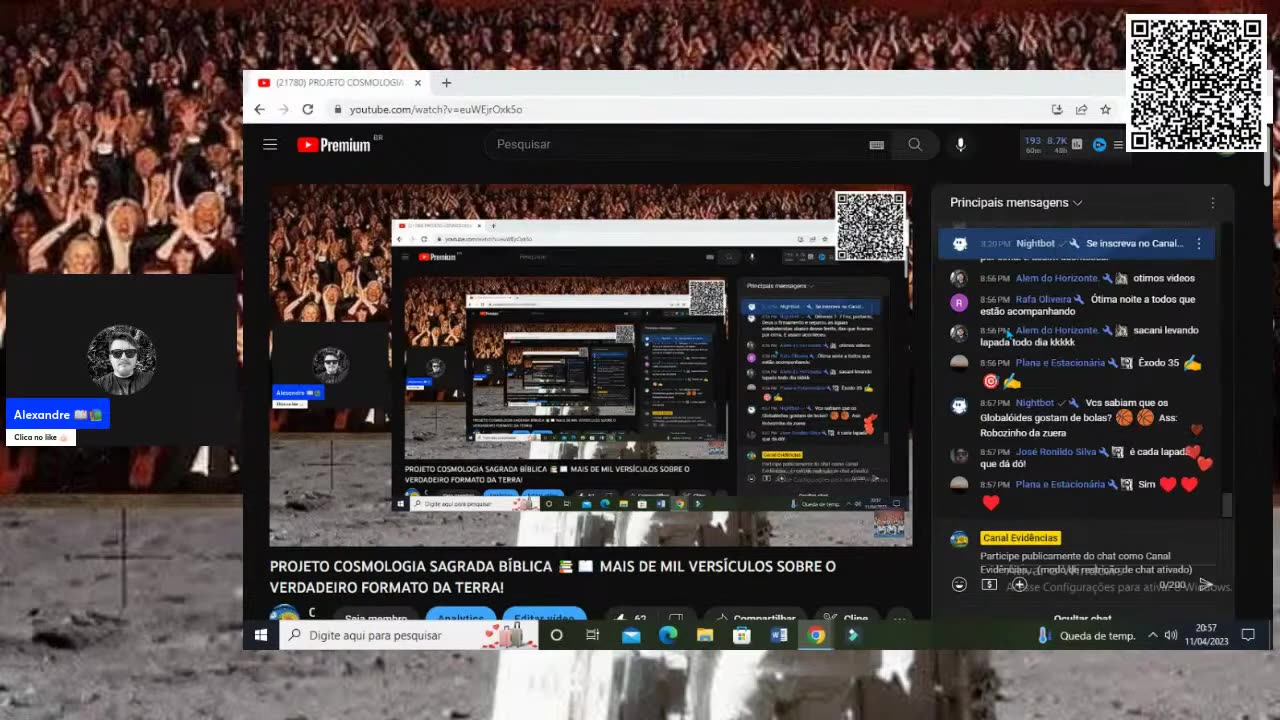The image size is (1280, 720).
Task: Open a new browser tab
Action: pyautogui.click(x=447, y=83)
